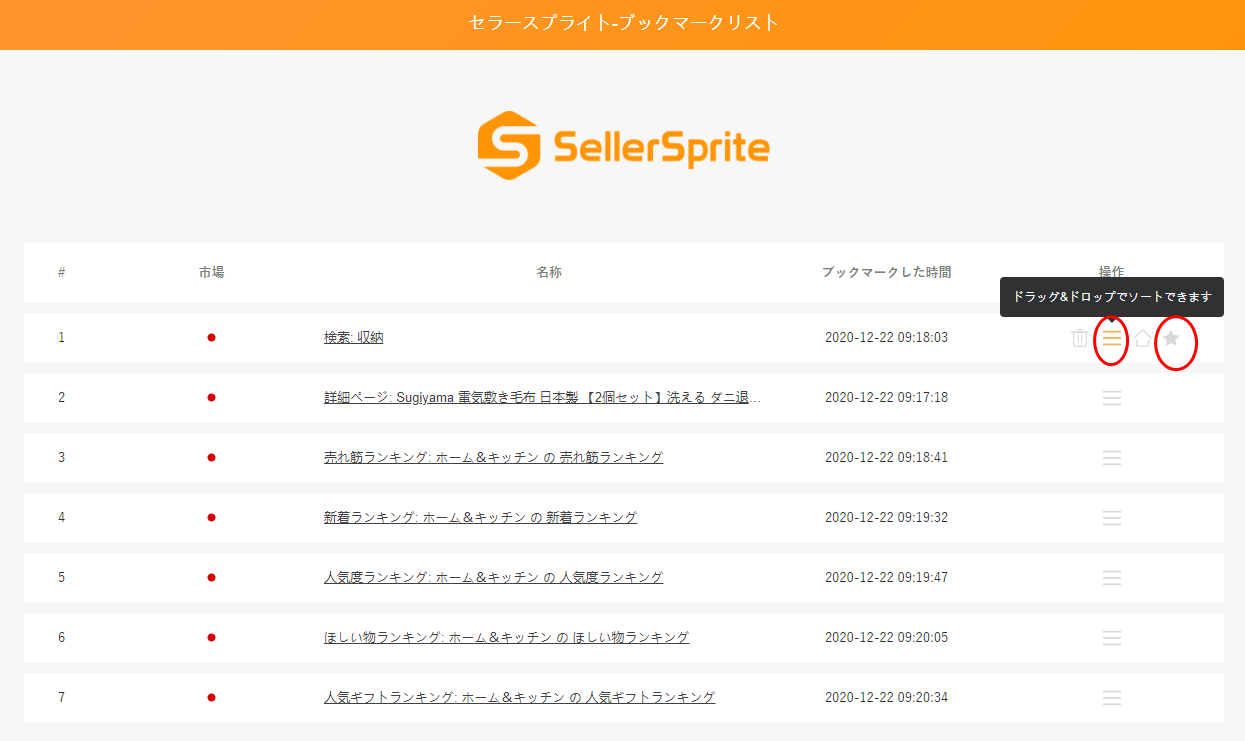Open the 売れ筋ランキング bookmark link
This screenshot has width=1245, height=741.
click(x=494, y=458)
